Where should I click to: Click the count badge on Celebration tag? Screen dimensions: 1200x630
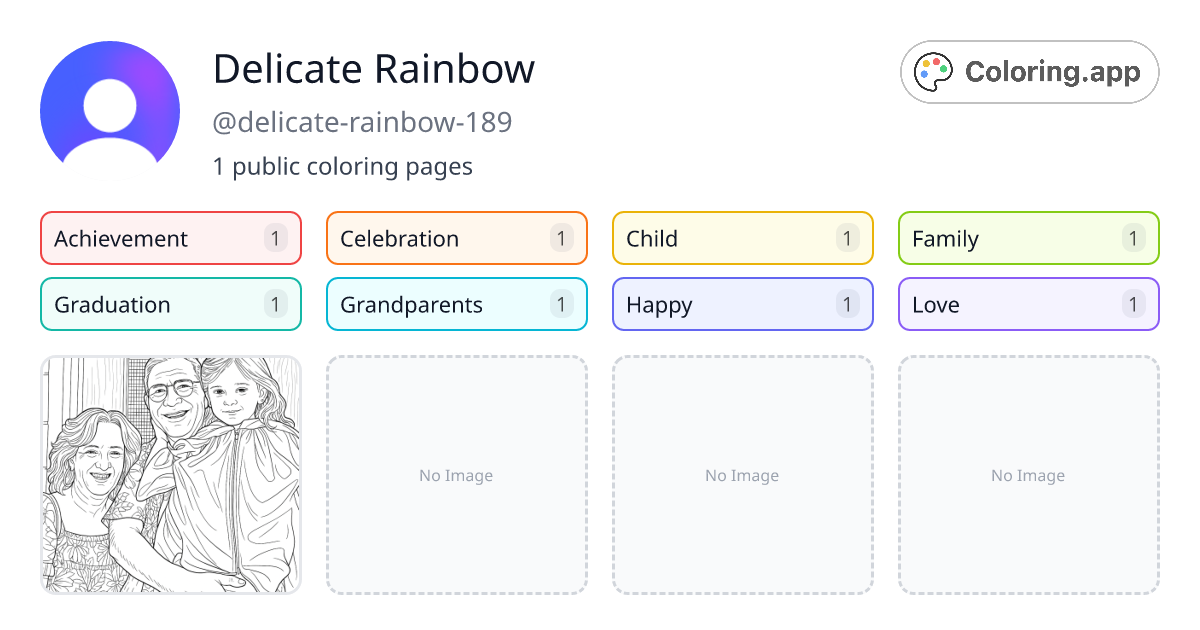[x=560, y=238]
